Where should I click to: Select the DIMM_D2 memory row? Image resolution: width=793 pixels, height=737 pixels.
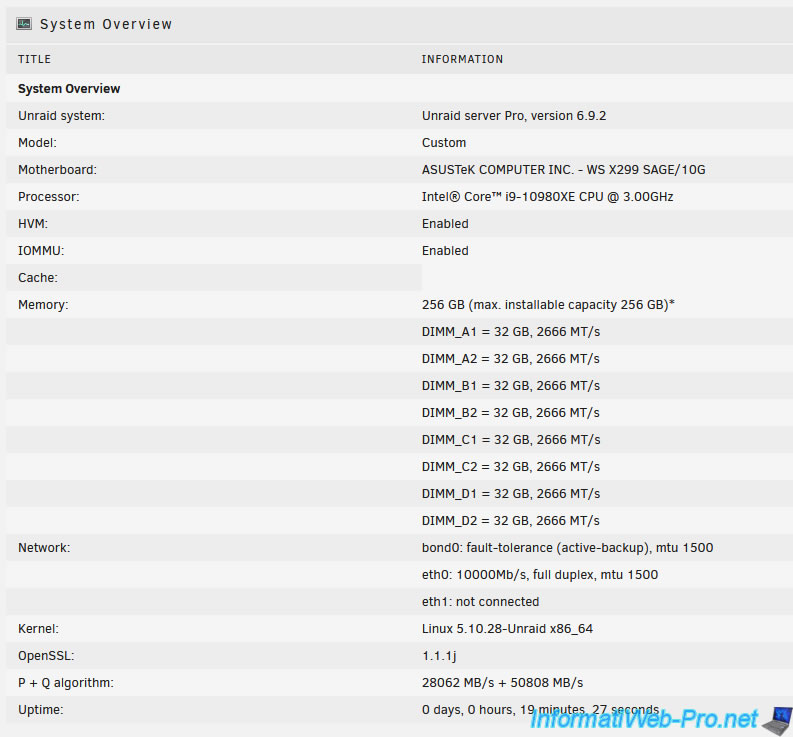point(510,521)
